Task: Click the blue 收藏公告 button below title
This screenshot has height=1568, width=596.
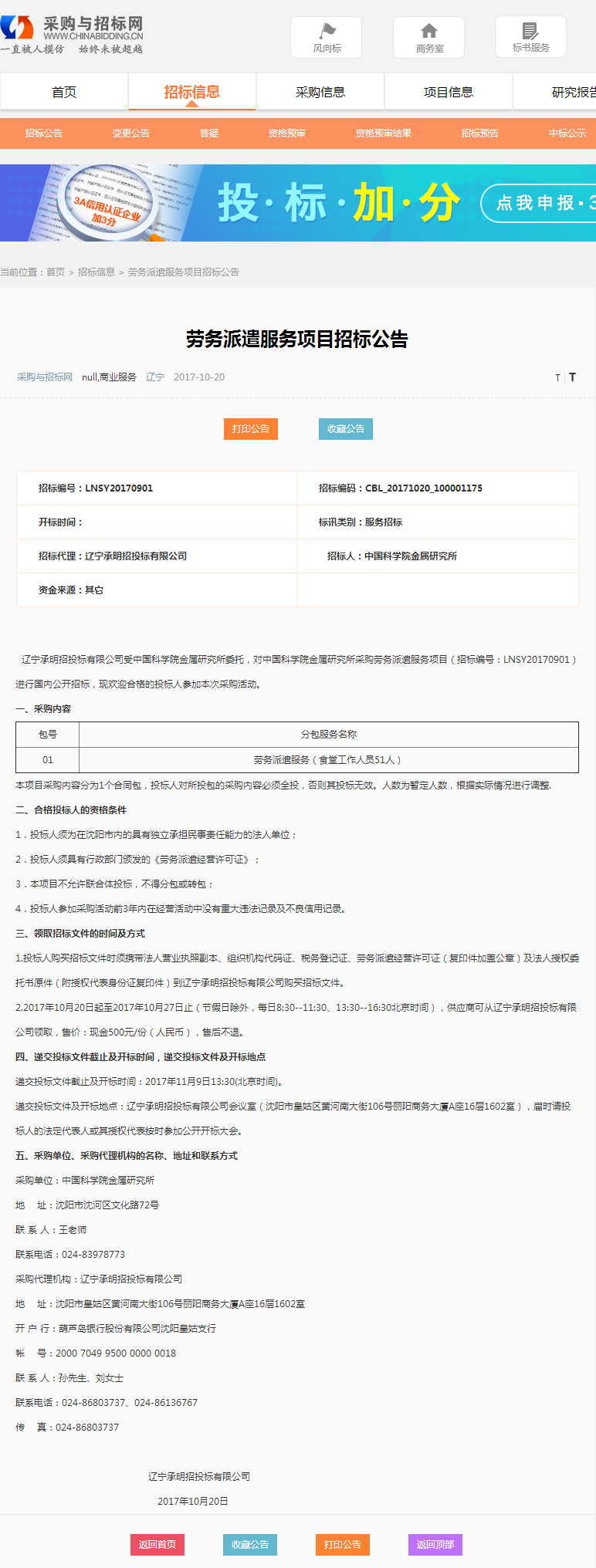Action: [346, 429]
